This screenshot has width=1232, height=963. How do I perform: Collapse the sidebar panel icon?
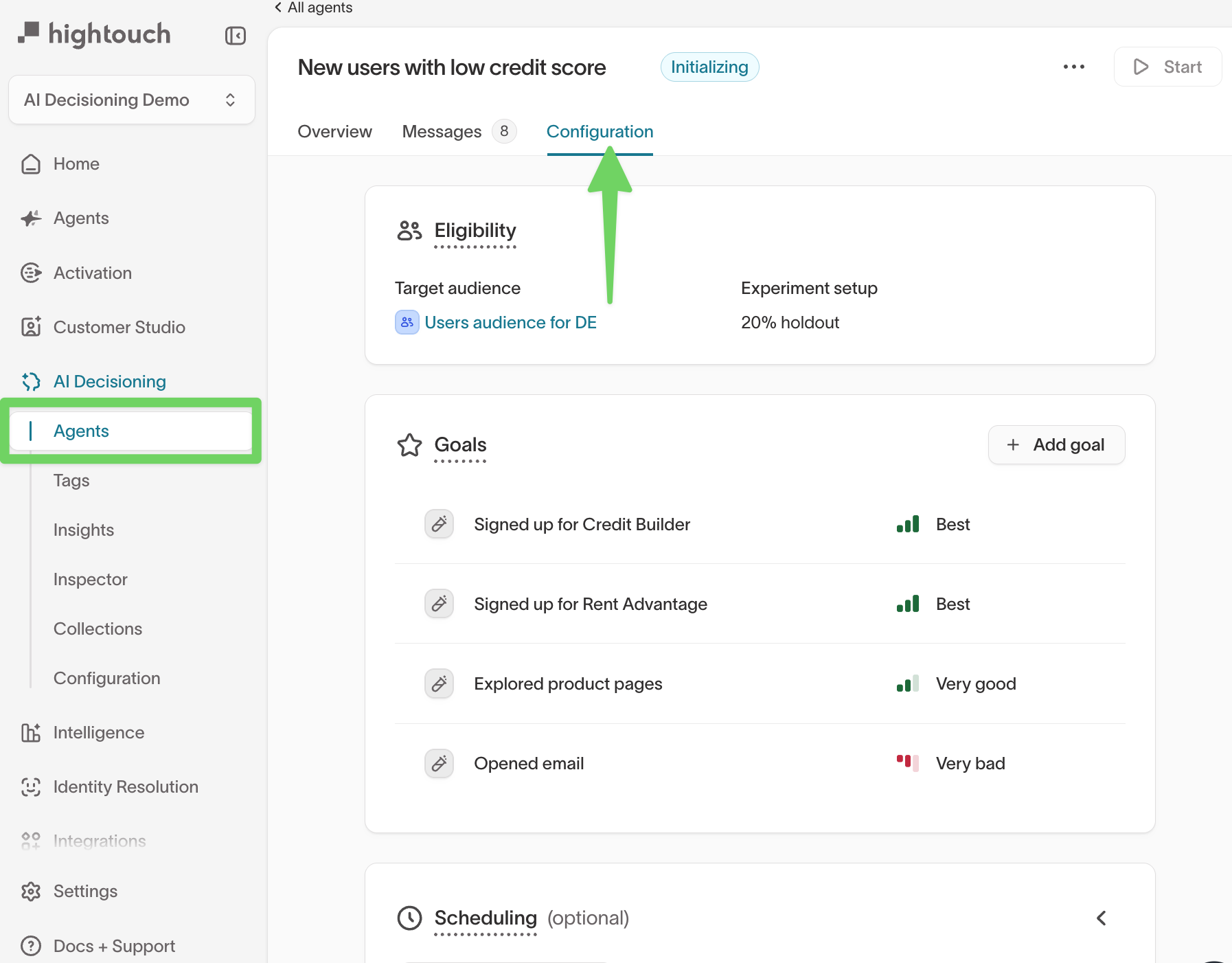tap(235, 36)
